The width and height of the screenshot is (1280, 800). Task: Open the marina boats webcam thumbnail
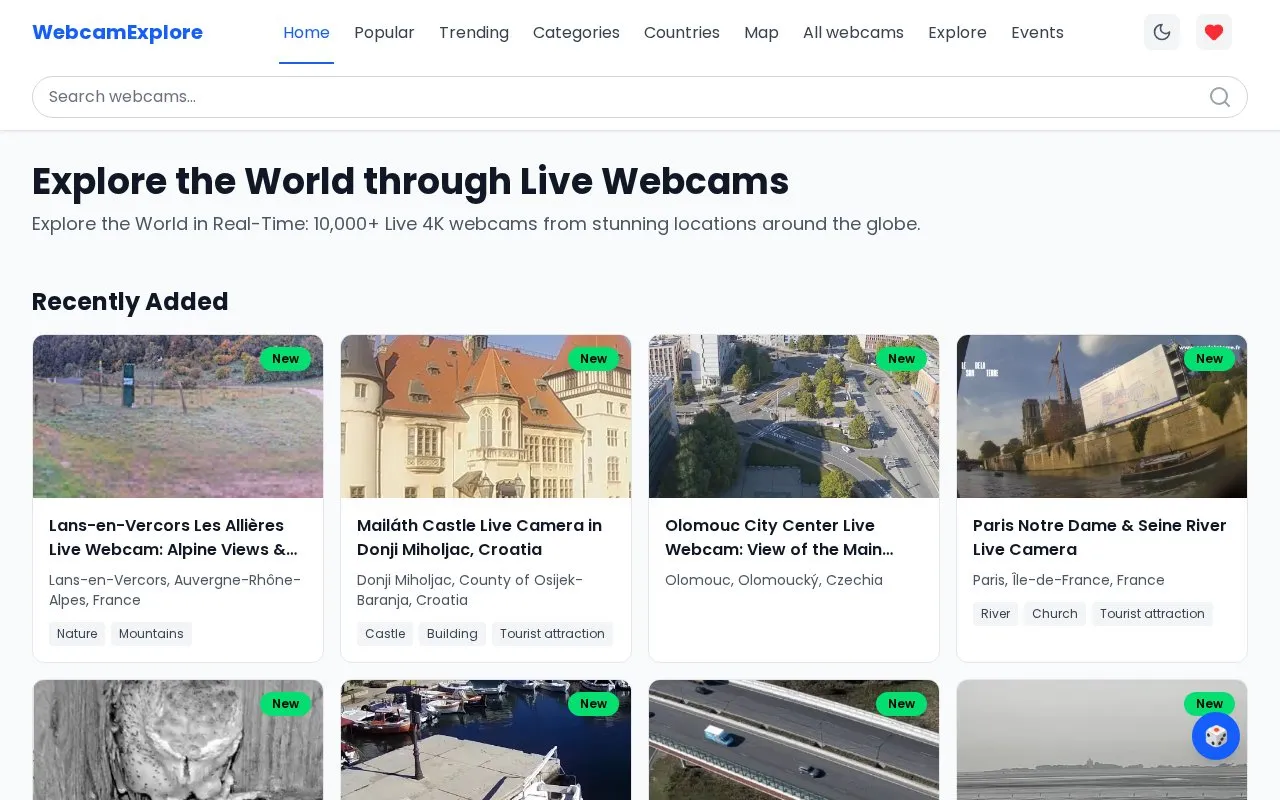pyautogui.click(x=486, y=740)
